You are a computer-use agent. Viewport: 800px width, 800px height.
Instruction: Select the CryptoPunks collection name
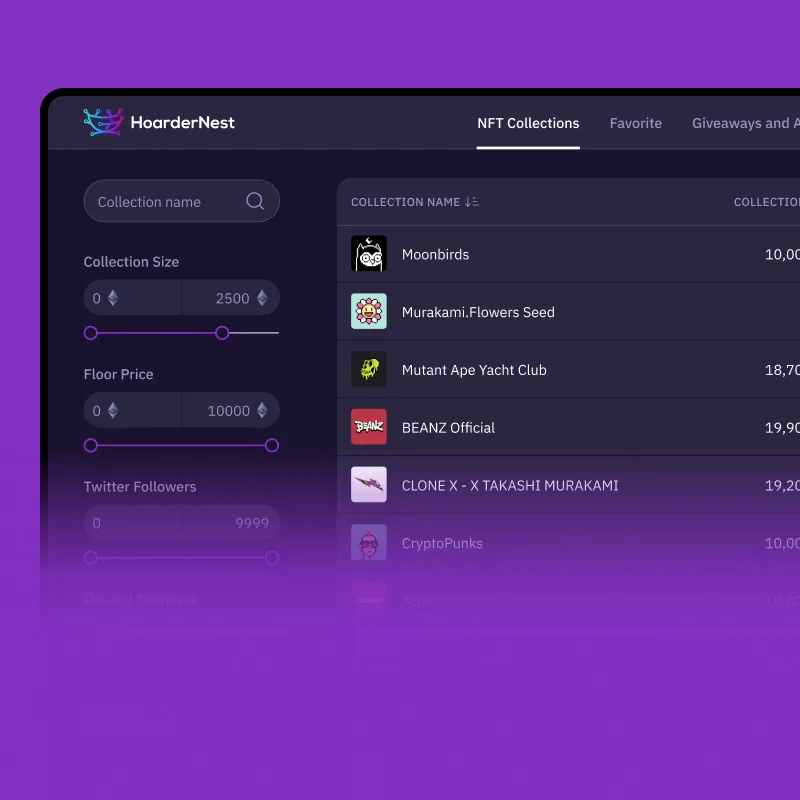click(x=442, y=543)
